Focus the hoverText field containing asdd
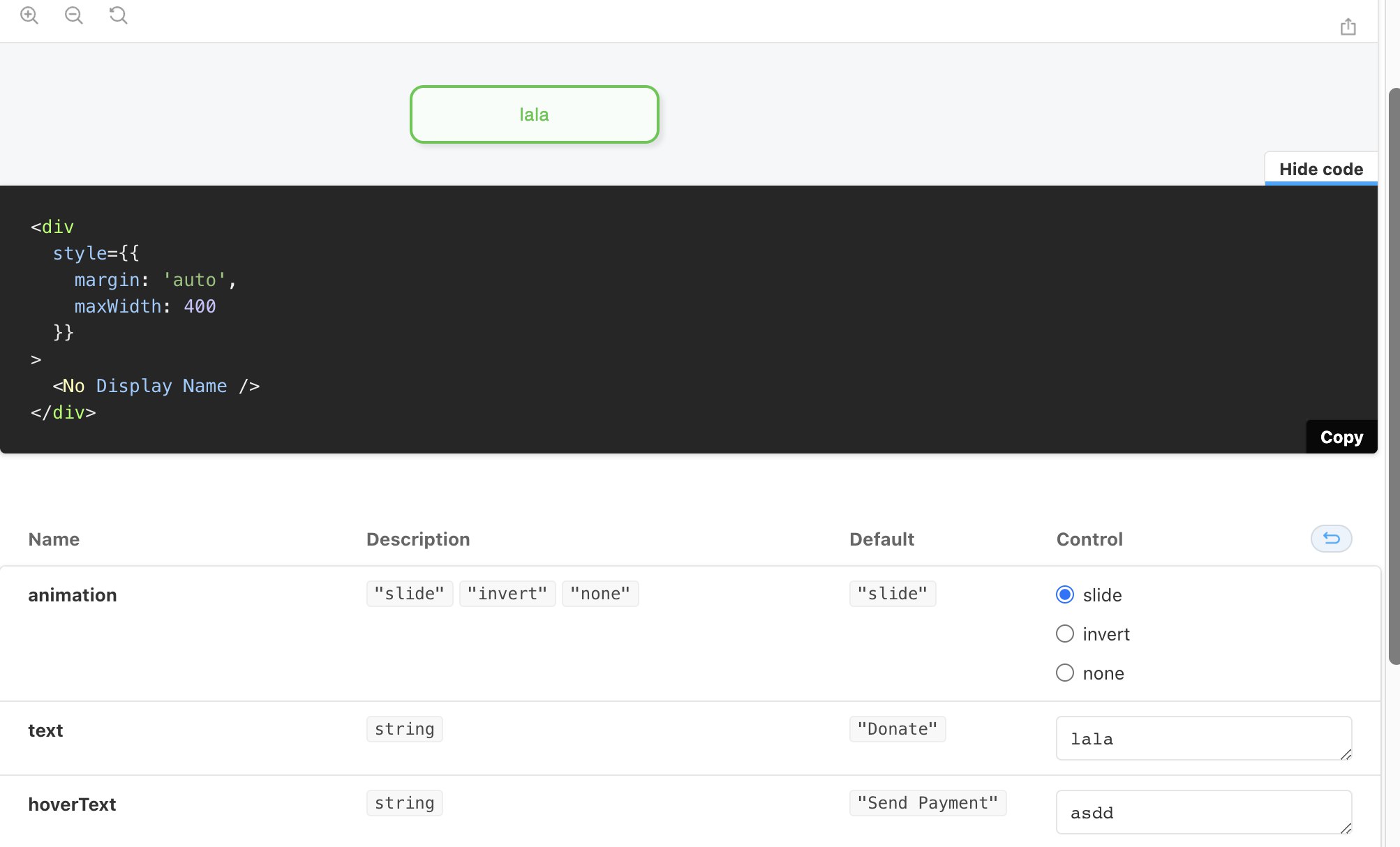Viewport: 1400px width, 847px height. (1193, 812)
